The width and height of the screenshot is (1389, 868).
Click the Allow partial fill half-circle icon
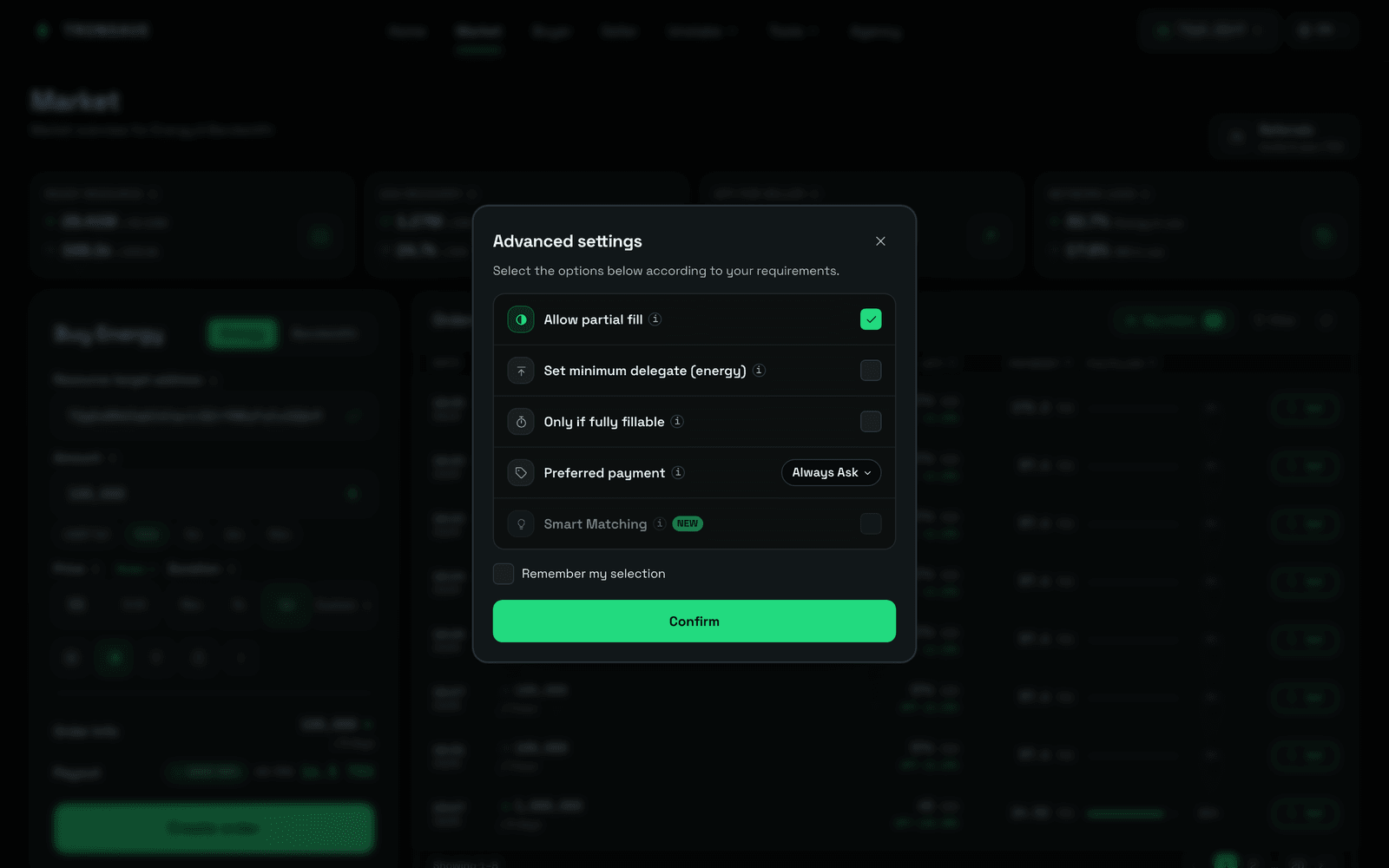click(x=521, y=319)
